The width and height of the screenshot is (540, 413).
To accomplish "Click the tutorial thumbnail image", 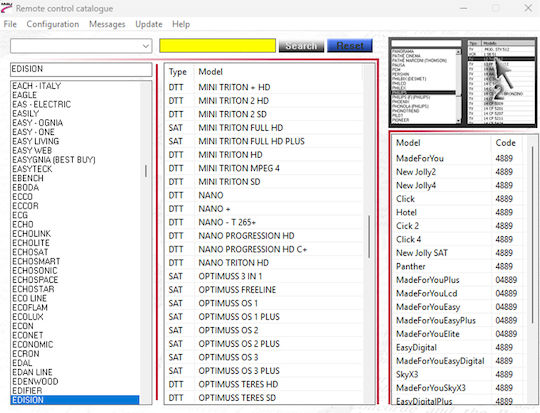I will (463, 82).
